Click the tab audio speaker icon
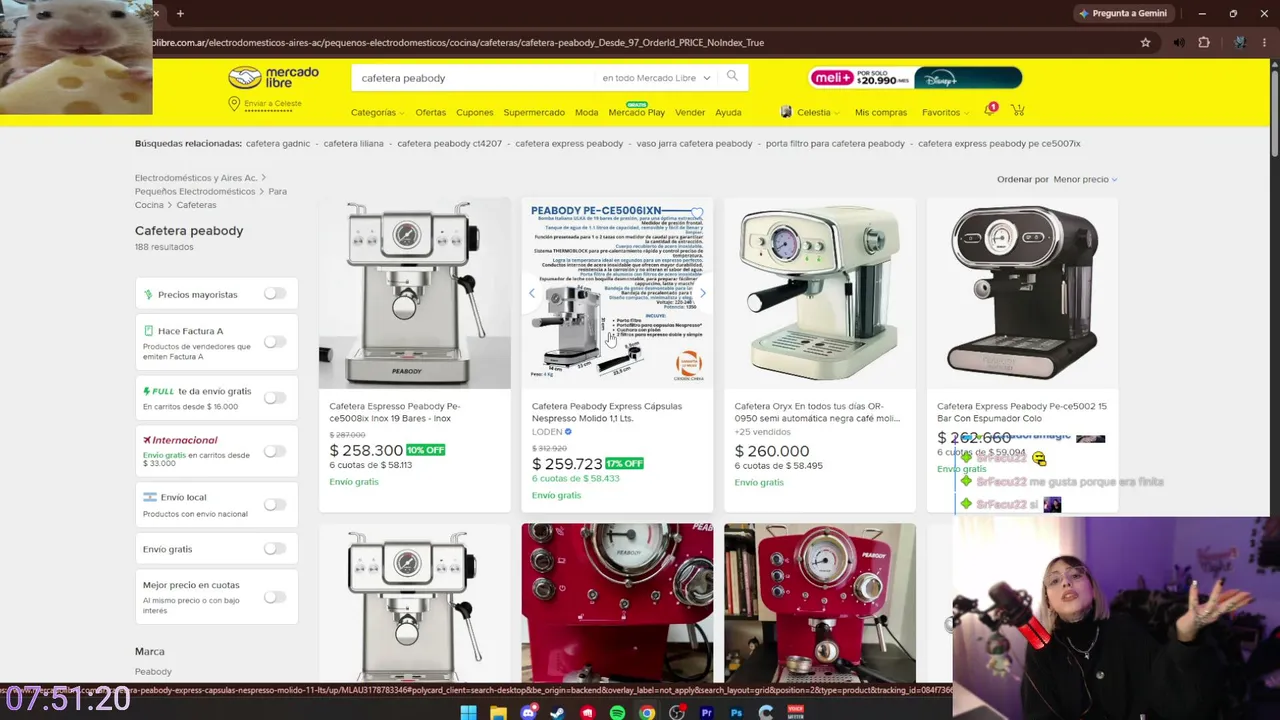This screenshot has width=1280, height=720. (1178, 42)
